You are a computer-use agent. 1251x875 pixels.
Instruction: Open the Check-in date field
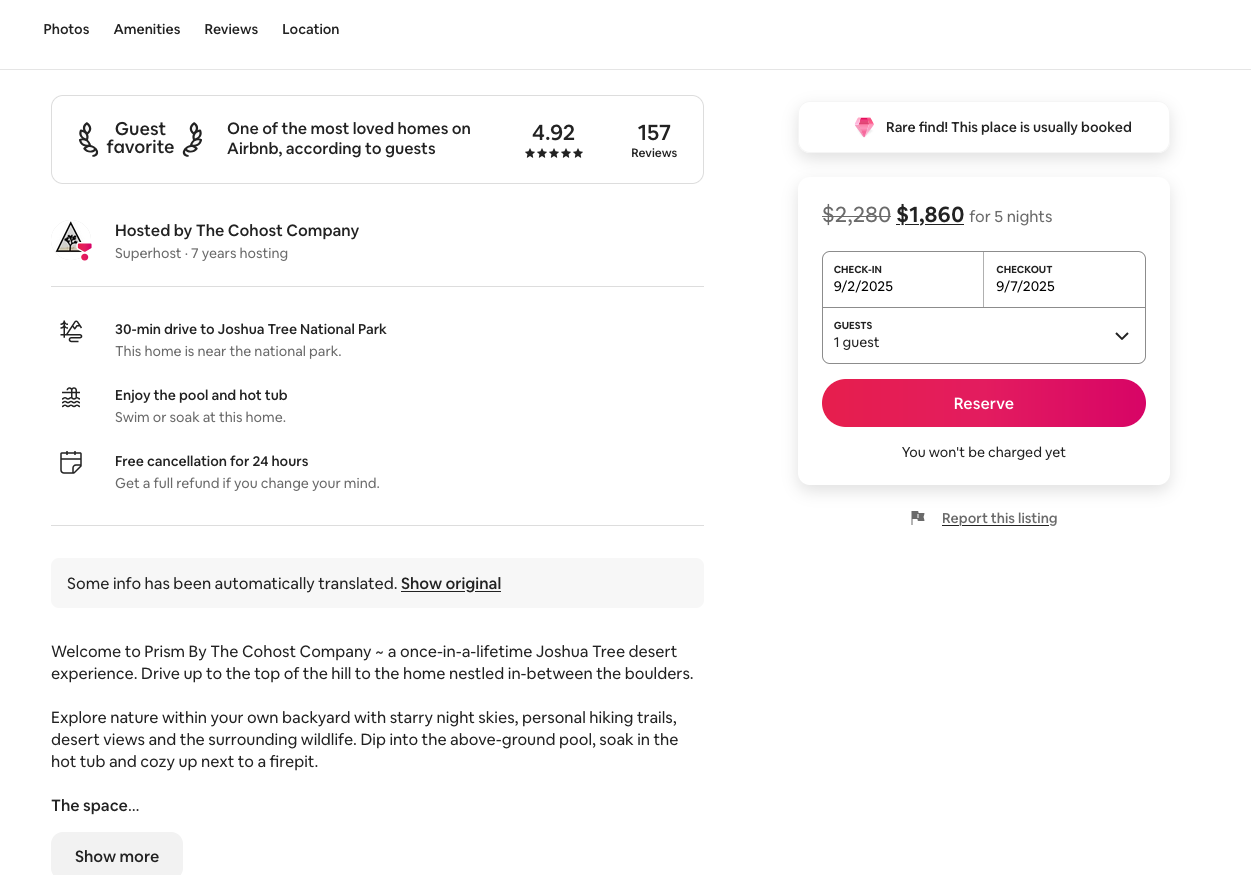pos(902,279)
